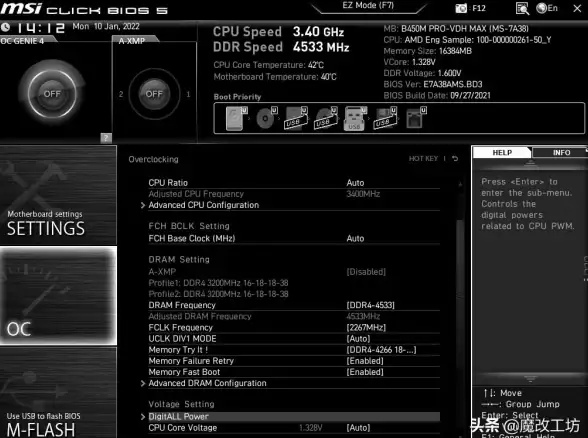Click Profile2: DDR4 3200MHz 16-18-18-38 row
The width and height of the screenshot is (588, 438).
click(219, 294)
